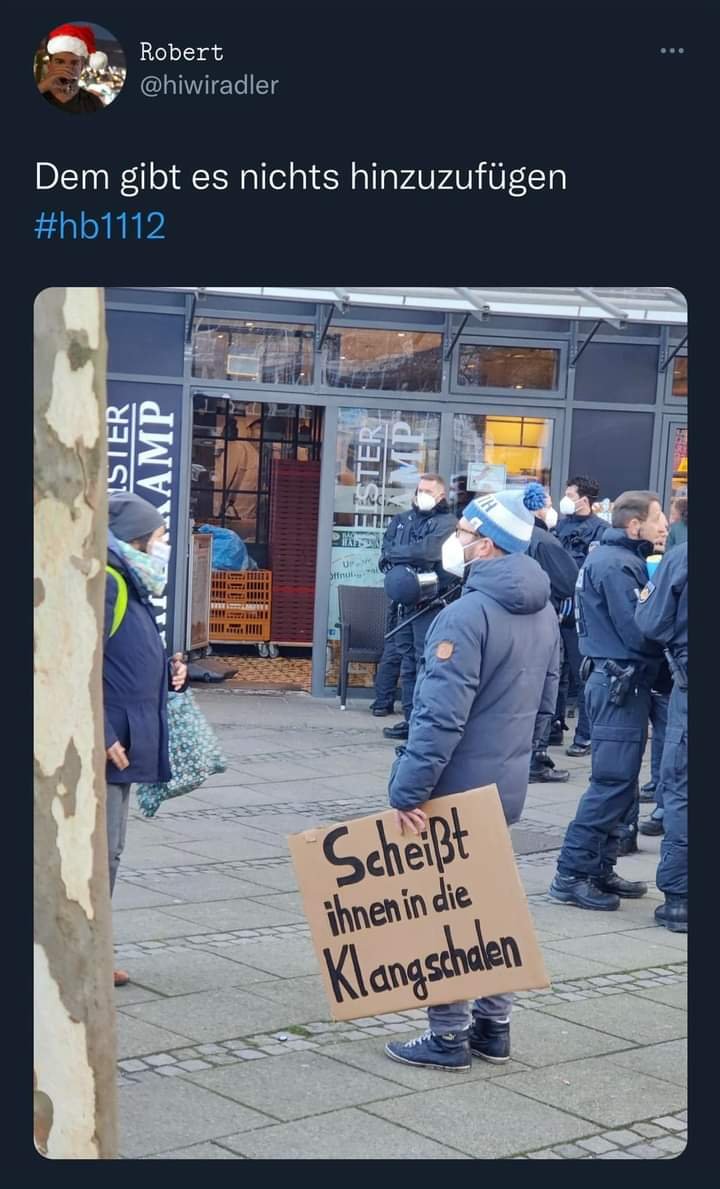This screenshot has width=720, height=1189.
Task: Open tweet text 'Dem gibt es nichts hinzuzufügen'
Action: [301, 178]
